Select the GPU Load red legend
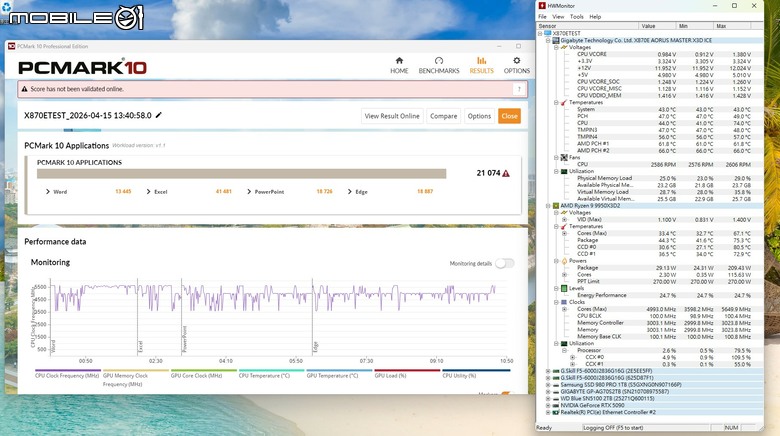This screenshot has height=436, width=780. (x=407, y=374)
